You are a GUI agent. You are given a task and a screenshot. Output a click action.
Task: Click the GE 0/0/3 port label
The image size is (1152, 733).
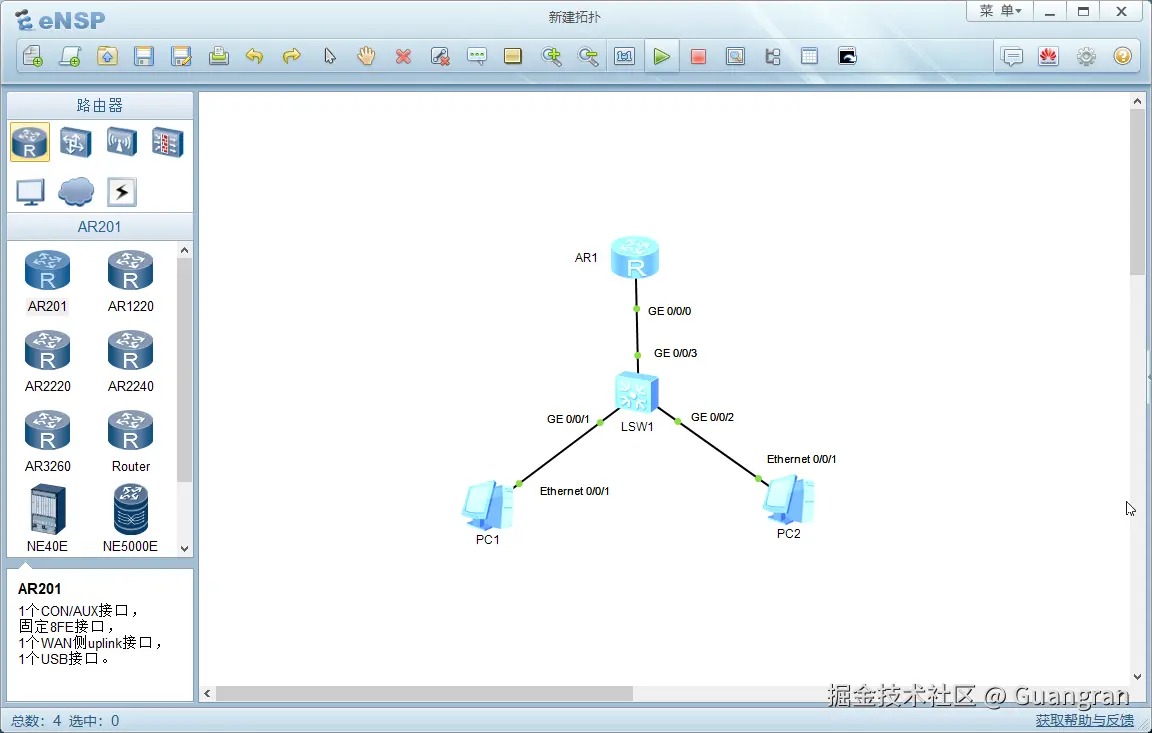[x=675, y=353]
